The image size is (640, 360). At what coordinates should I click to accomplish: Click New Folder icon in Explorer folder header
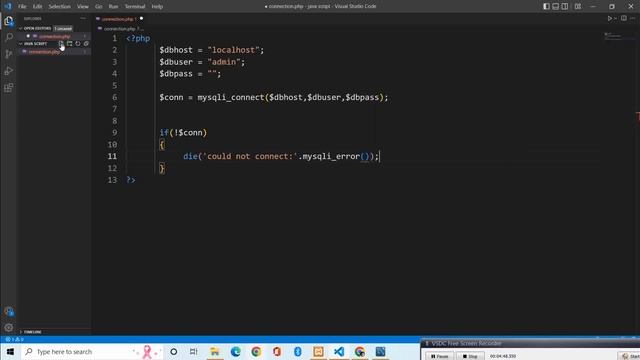tap(69, 44)
